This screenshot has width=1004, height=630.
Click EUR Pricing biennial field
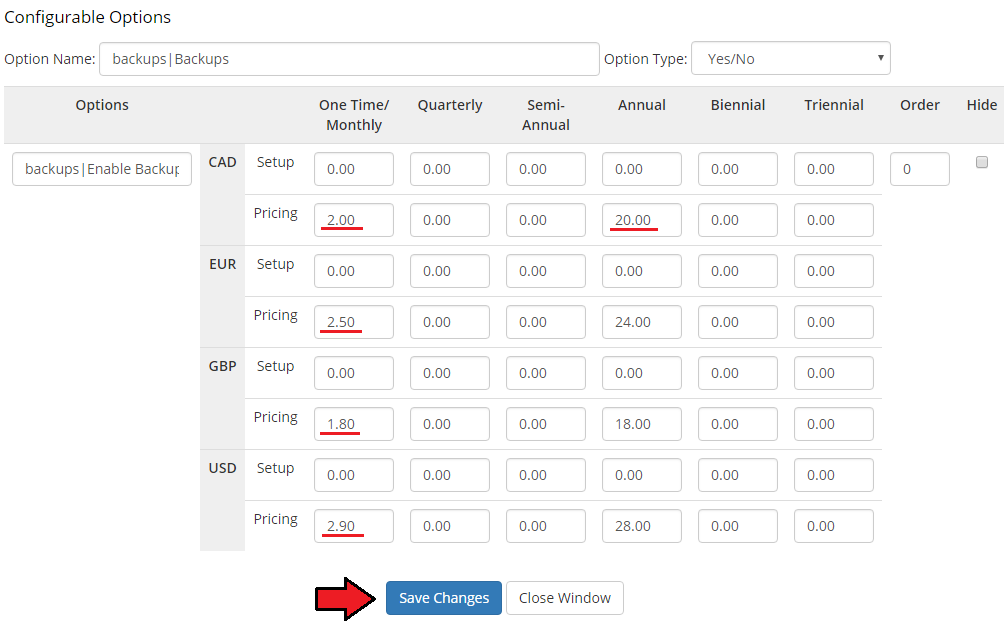[x=738, y=322]
